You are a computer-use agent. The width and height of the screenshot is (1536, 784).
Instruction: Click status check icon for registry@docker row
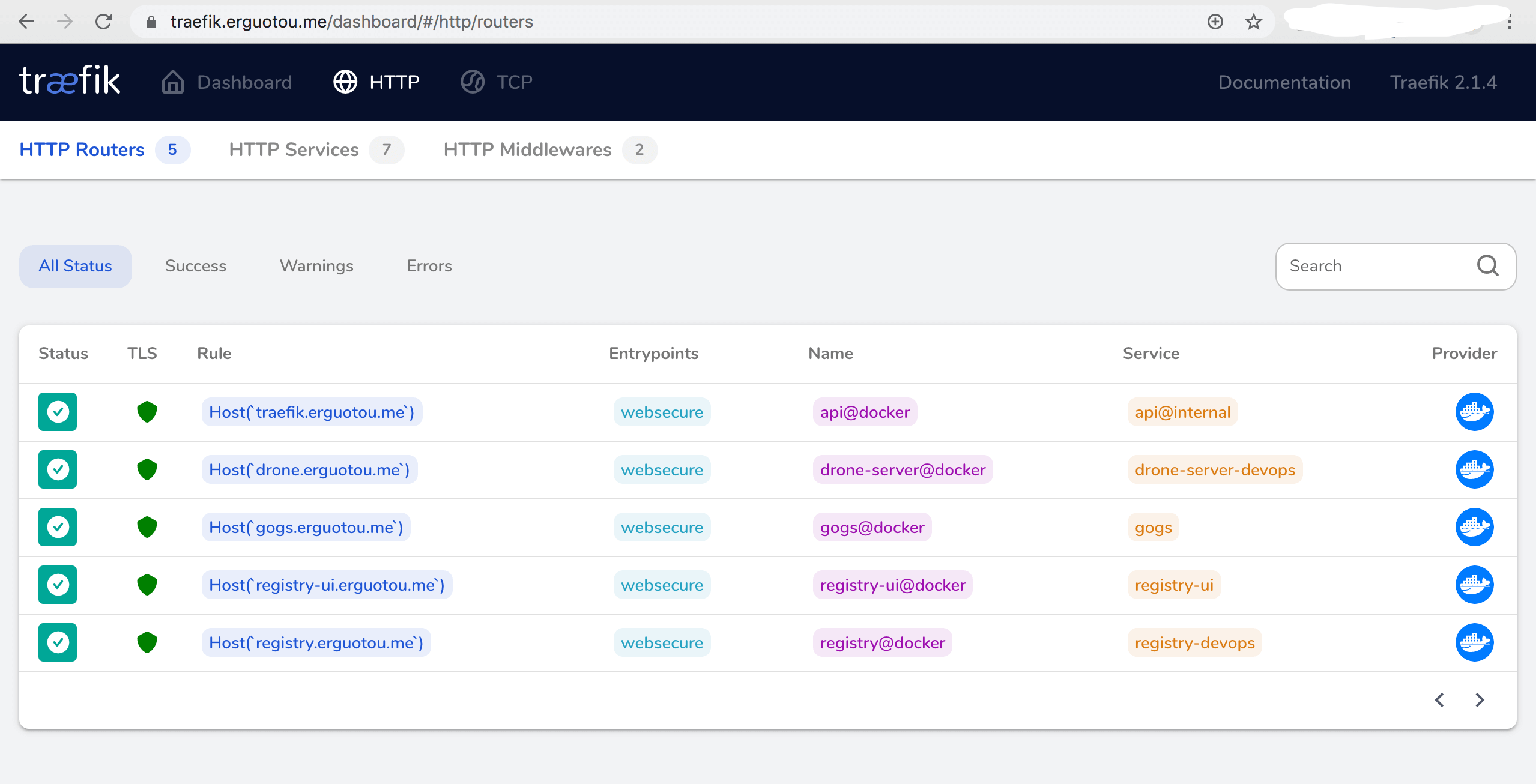click(x=58, y=642)
